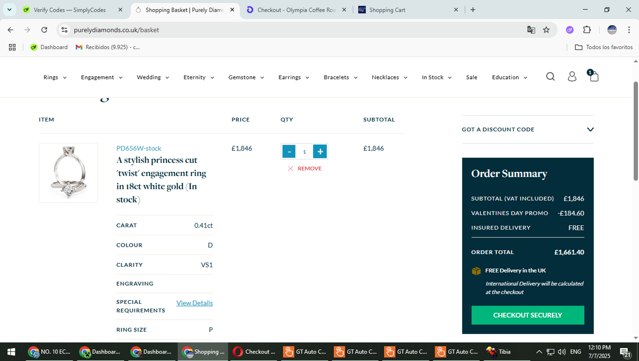Open the apps grid in bookmarks bar

tap(12, 47)
